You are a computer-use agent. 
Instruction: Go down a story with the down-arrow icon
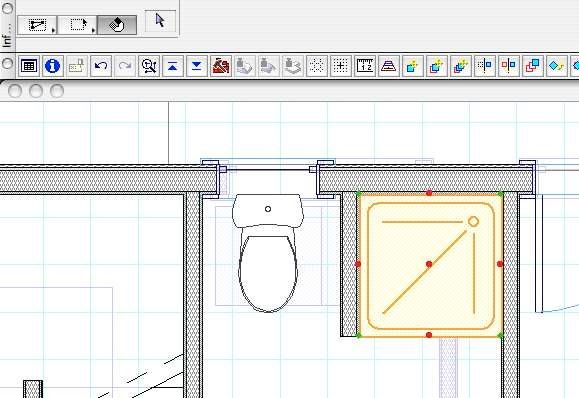pos(197,66)
